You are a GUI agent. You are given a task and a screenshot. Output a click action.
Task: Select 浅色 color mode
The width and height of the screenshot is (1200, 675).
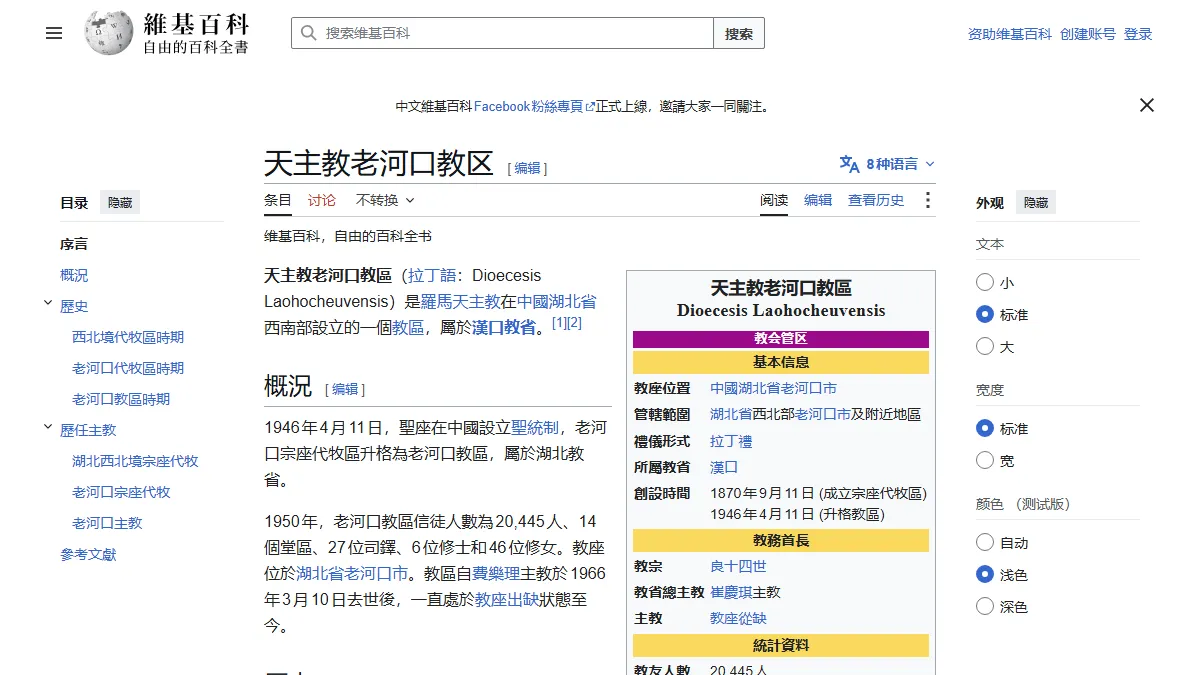pos(985,575)
